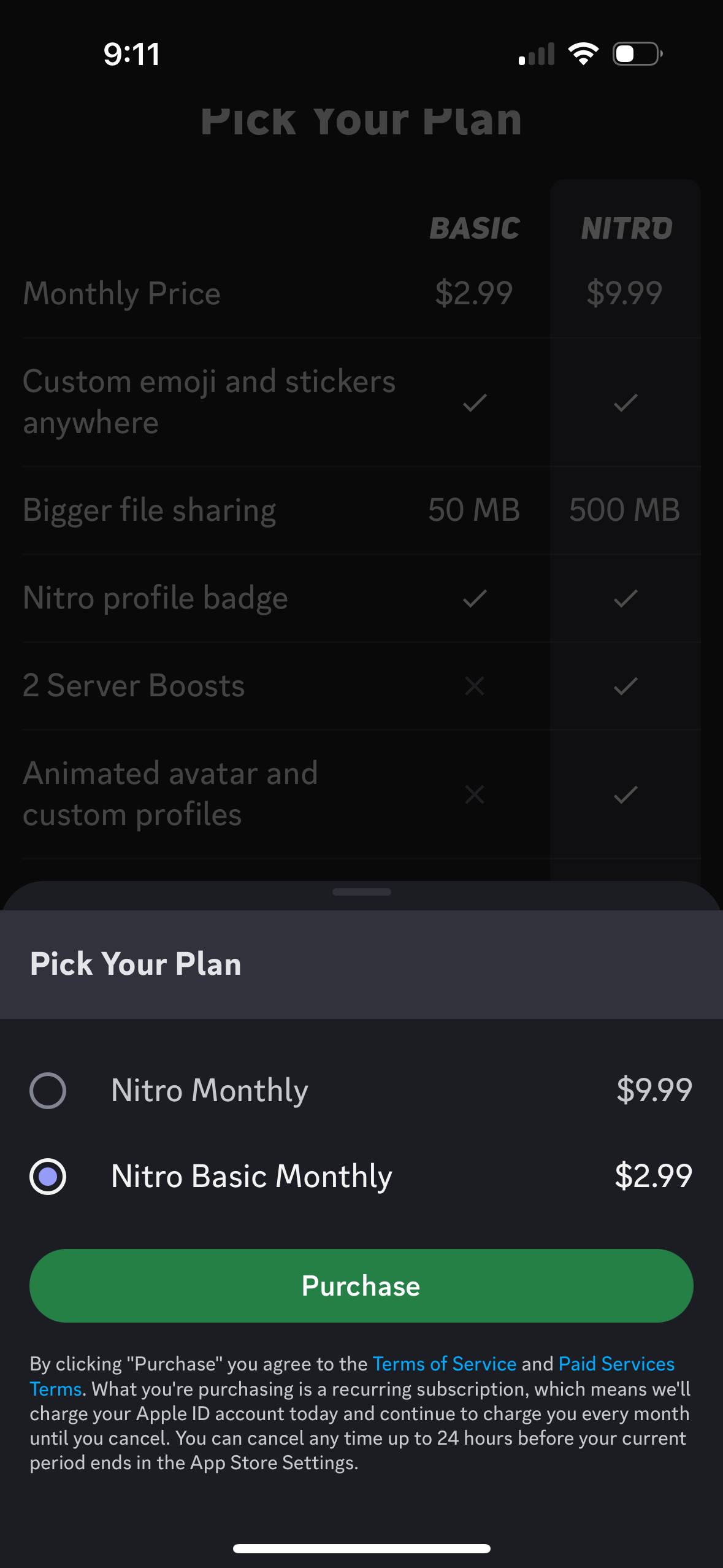Tap the cellular signal bars icon
723x1568 pixels.
[536, 54]
